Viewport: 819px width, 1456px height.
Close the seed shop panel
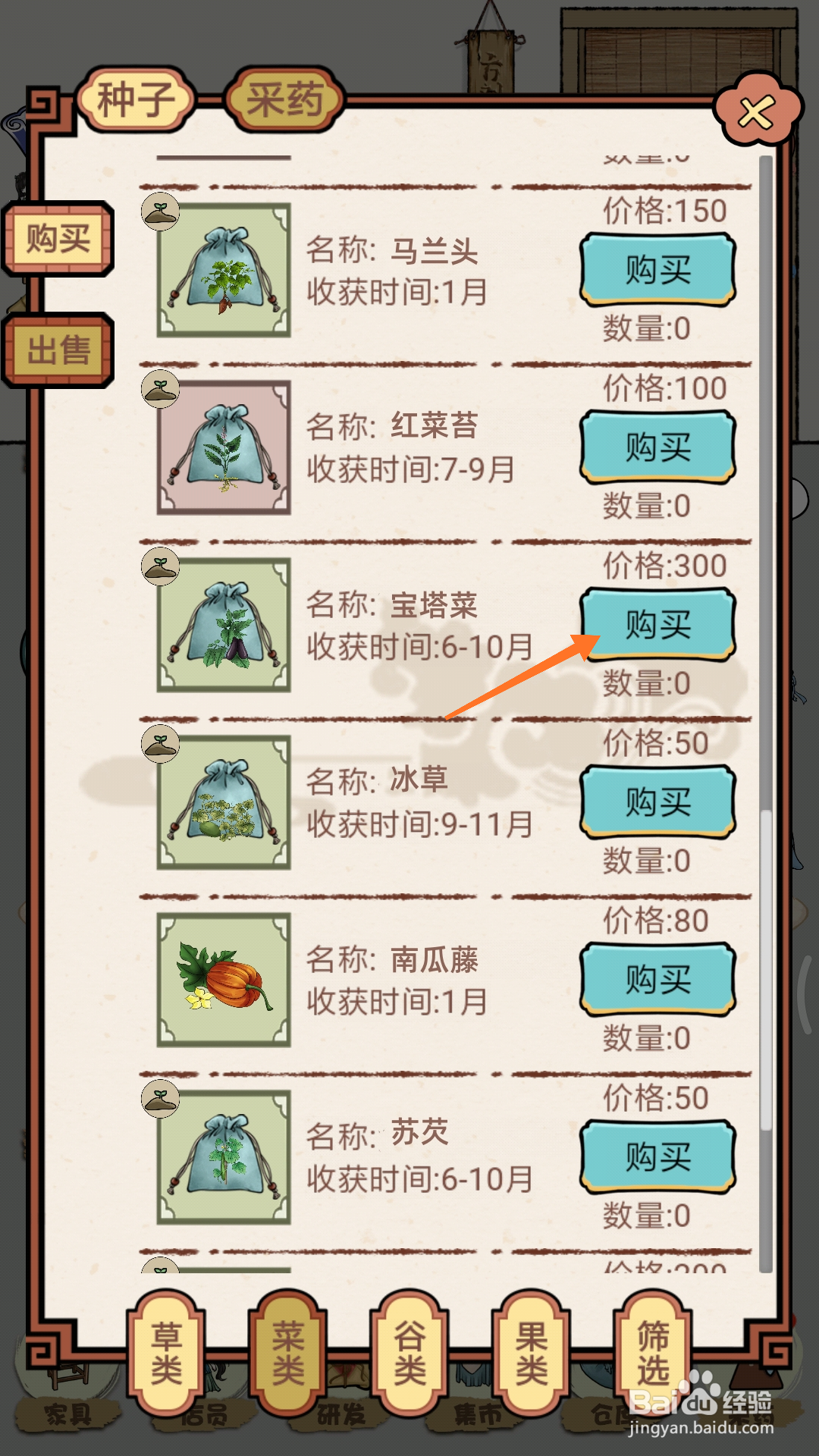tap(757, 111)
